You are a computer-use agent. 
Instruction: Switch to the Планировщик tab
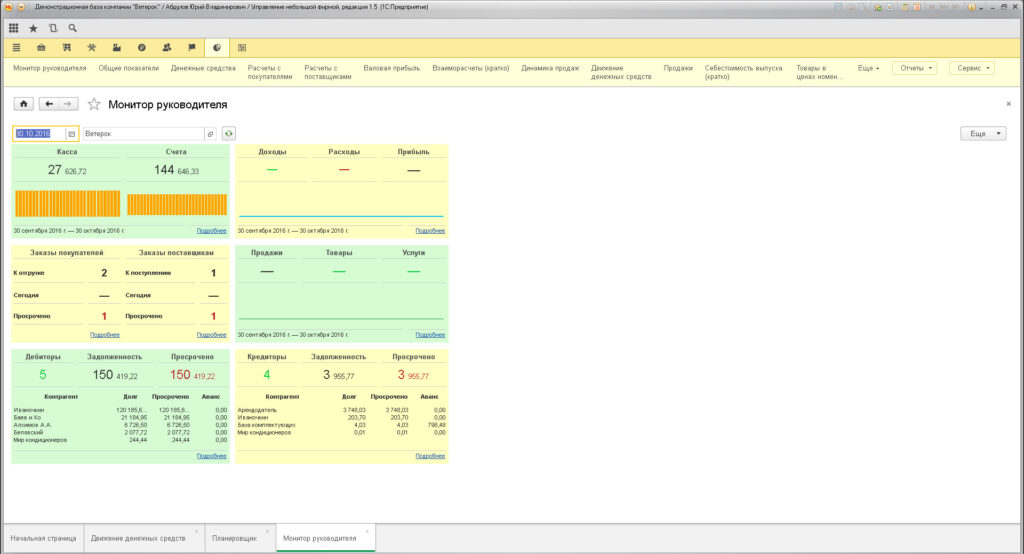234,538
